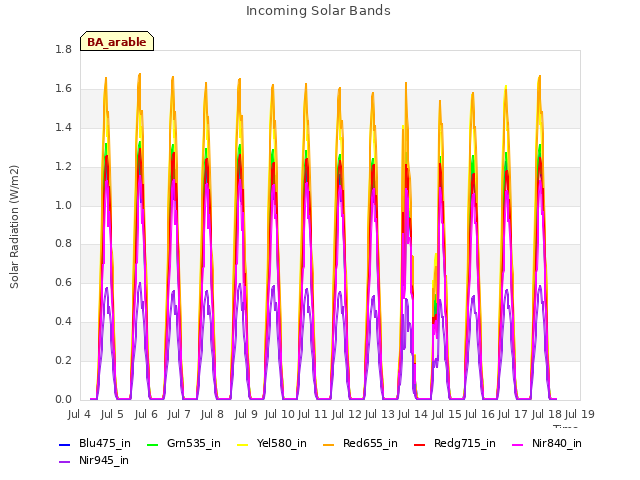The height and width of the screenshot is (480, 640).
Task: Click the 0.2 y-axis tick label
Action: [64, 361]
